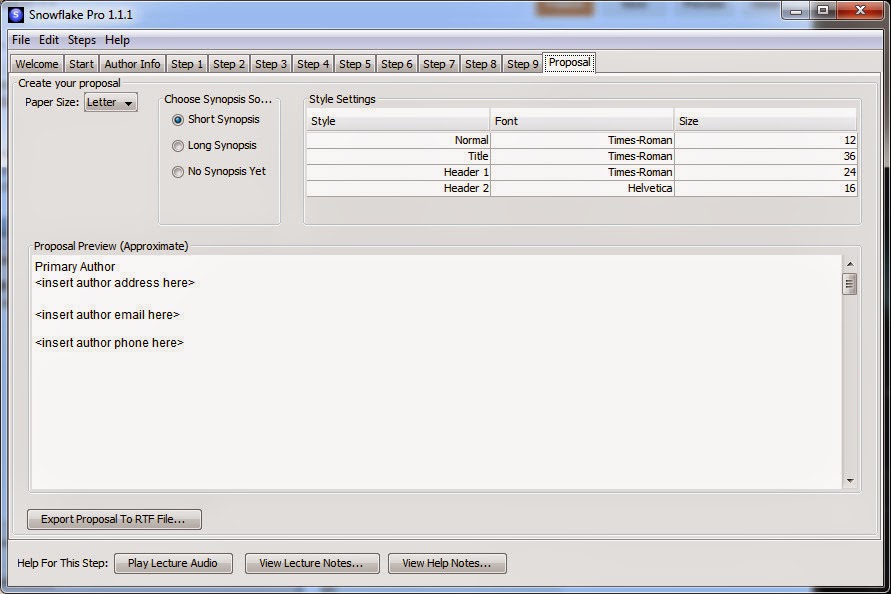
Task: Open the Step 5 tab
Action: (x=355, y=64)
